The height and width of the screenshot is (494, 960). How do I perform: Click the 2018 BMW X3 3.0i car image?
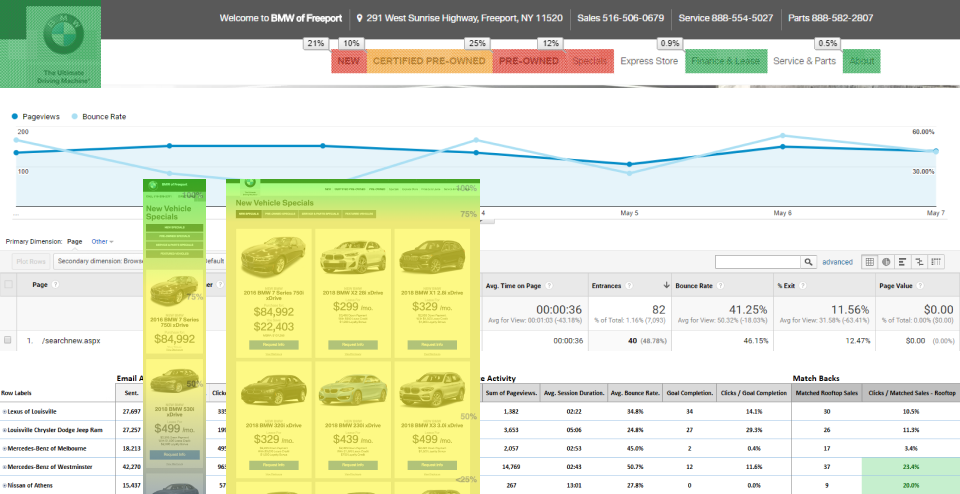[x=432, y=392]
